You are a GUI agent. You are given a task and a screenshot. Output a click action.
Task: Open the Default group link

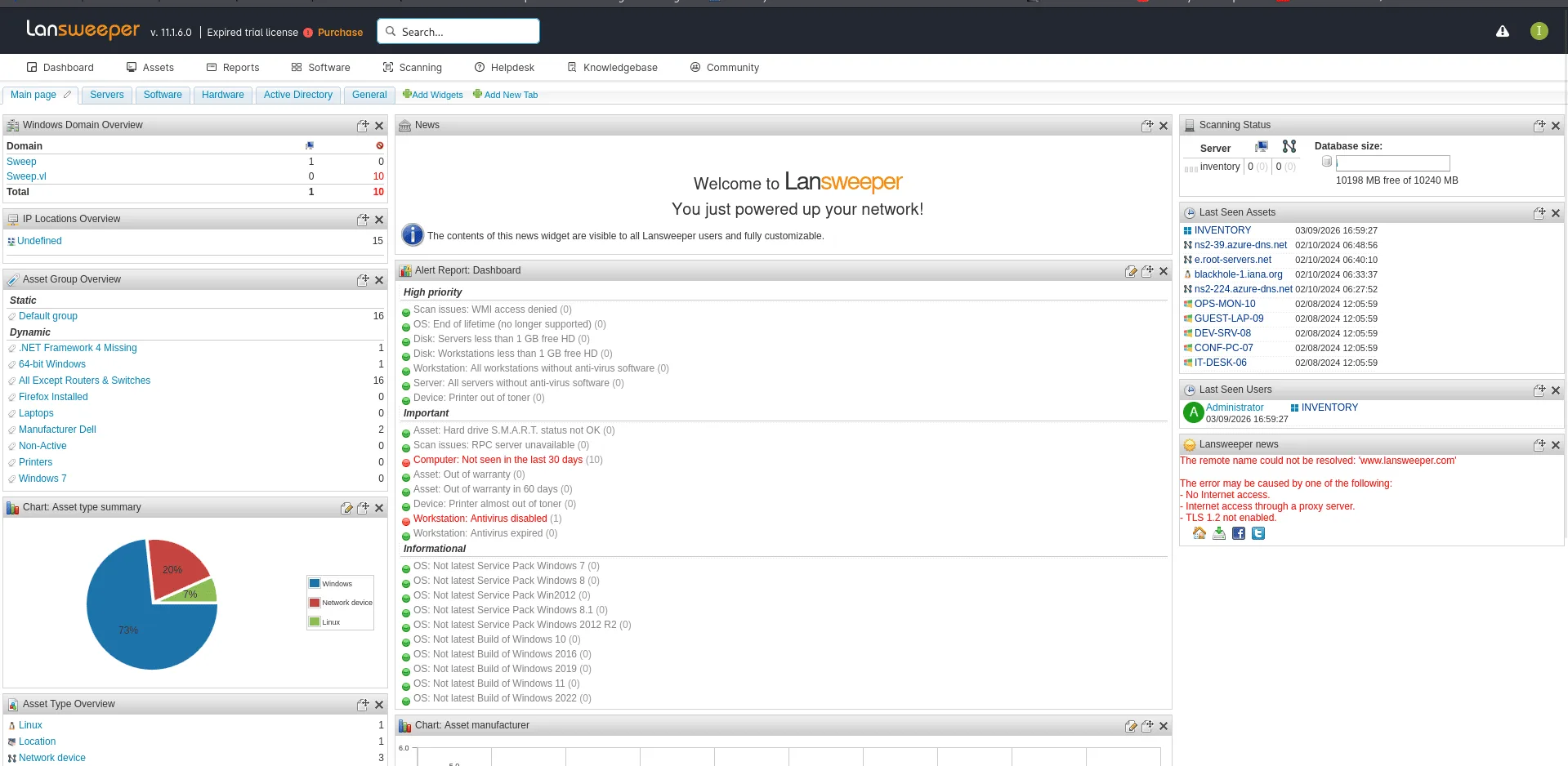tap(48, 316)
